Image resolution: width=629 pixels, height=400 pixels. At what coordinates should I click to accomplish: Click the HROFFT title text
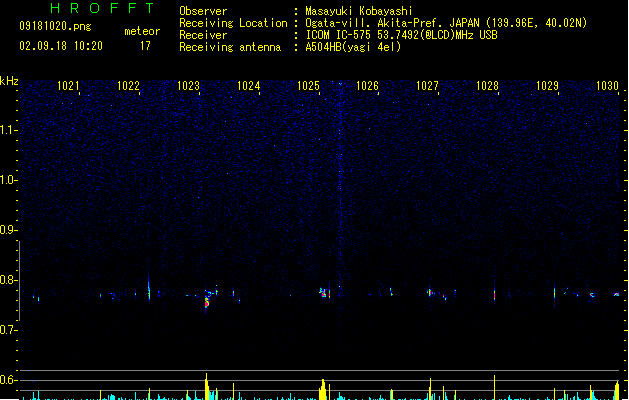point(103,8)
